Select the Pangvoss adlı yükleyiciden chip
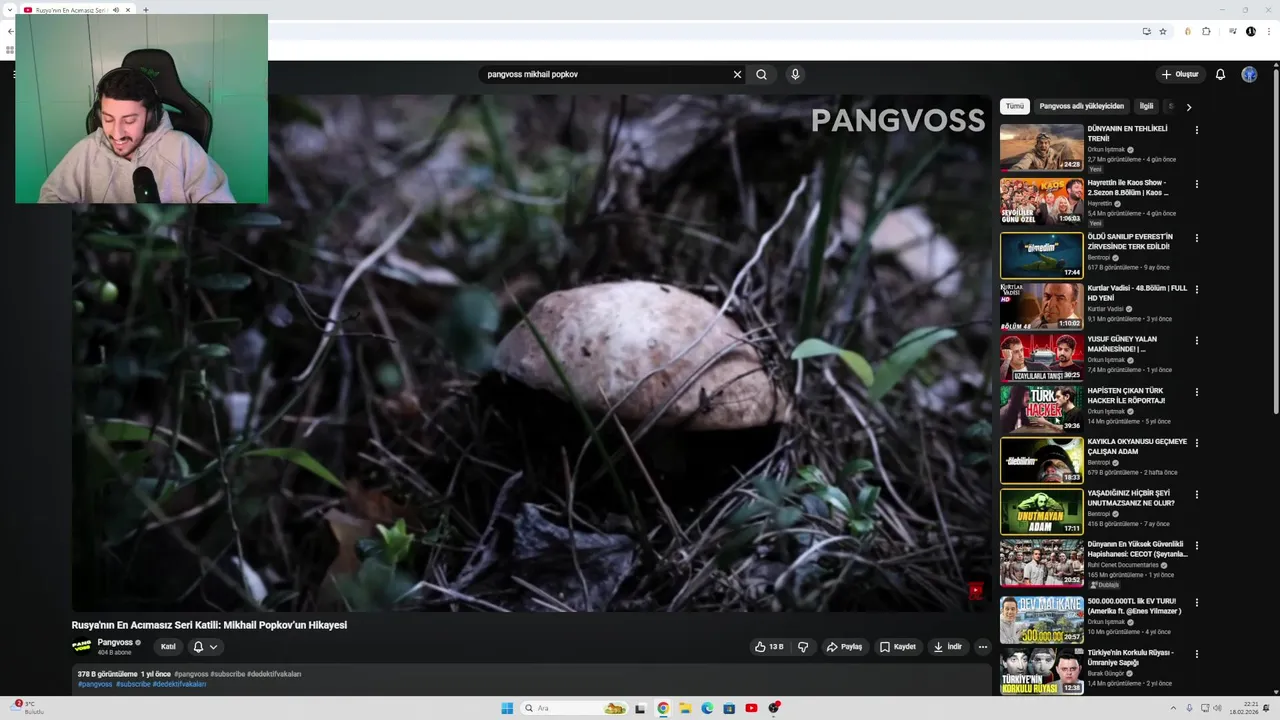Viewport: 1280px width, 720px height. point(1081,106)
